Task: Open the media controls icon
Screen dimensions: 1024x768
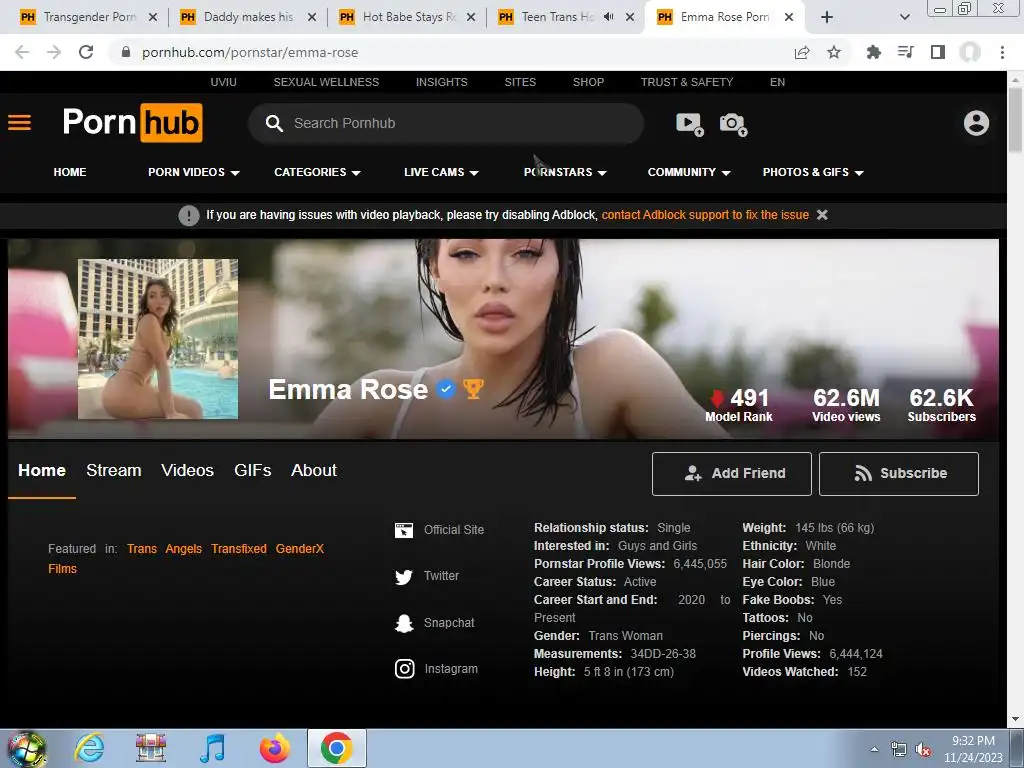Action: (x=906, y=52)
